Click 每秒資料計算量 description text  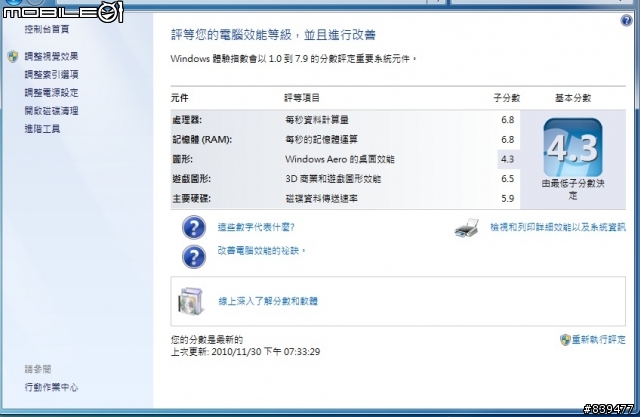(317, 120)
